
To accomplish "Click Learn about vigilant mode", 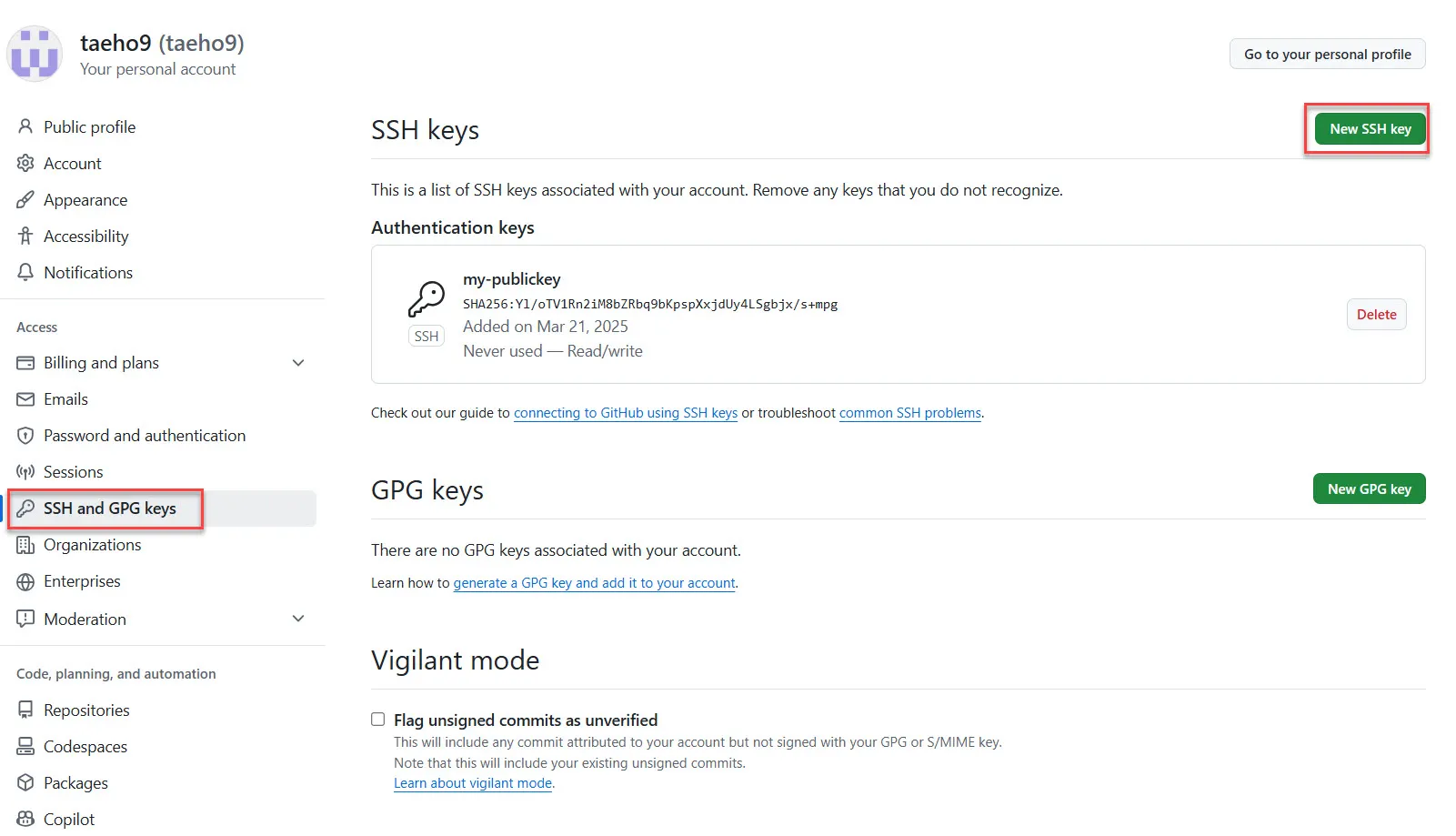I will tap(472, 782).
